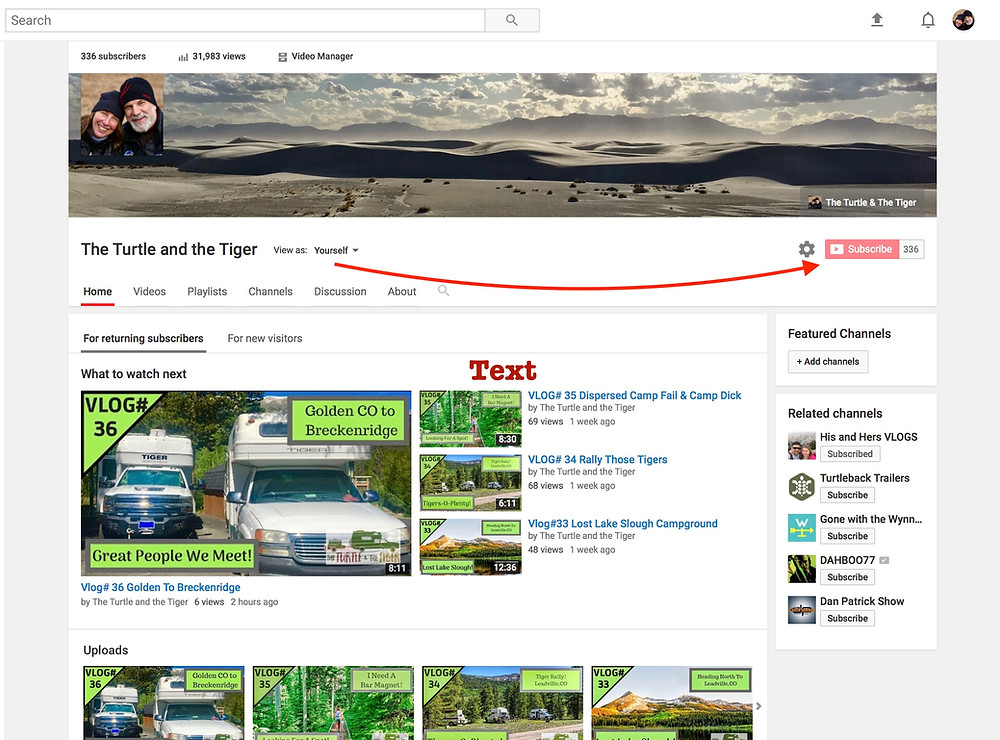Click the 336 subscriber count badge
The width and height of the screenshot is (1000, 740).
(x=911, y=249)
